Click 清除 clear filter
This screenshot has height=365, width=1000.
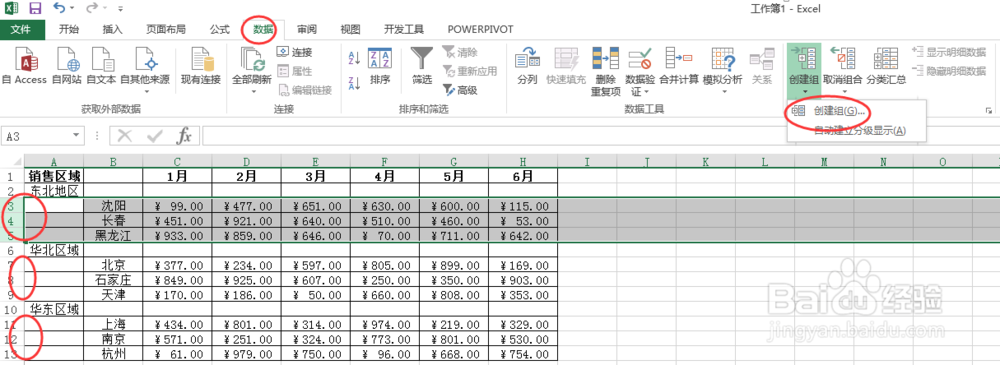pos(460,52)
